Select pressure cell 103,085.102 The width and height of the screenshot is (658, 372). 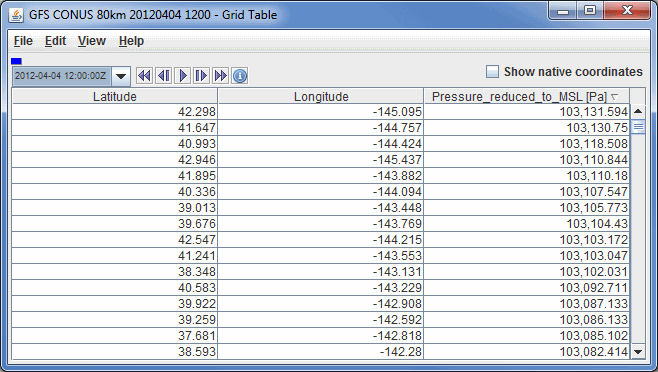527,335
